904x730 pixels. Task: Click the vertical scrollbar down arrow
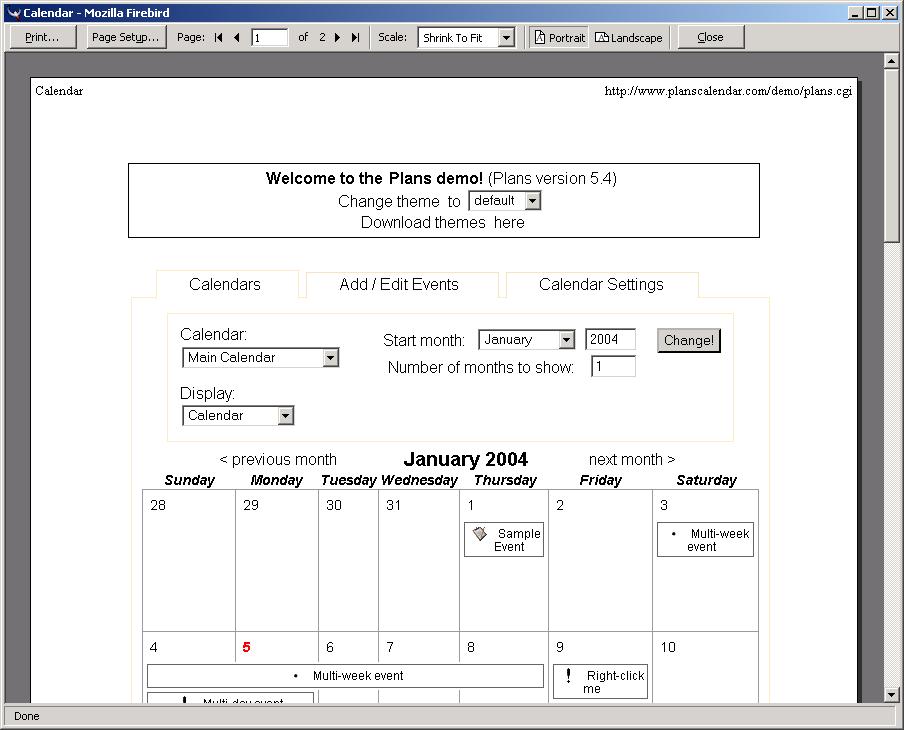click(891, 695)
